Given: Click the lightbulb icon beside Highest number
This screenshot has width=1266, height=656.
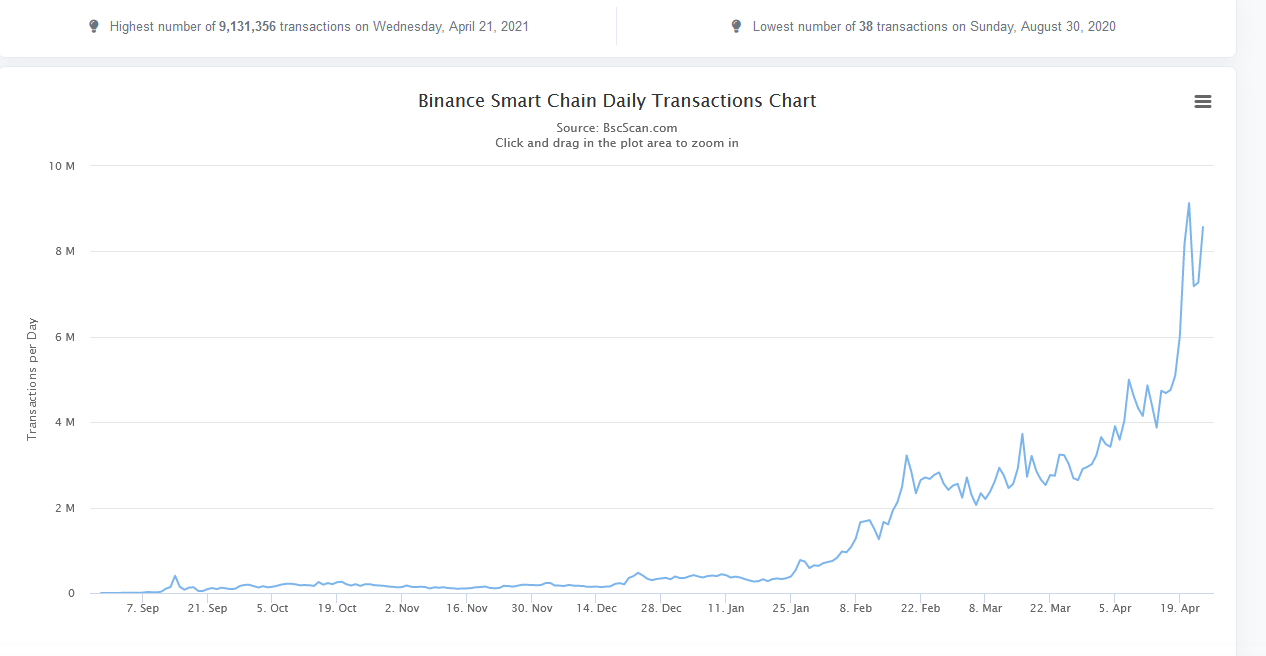Looking at the screenshot, I should click(94, 26).
